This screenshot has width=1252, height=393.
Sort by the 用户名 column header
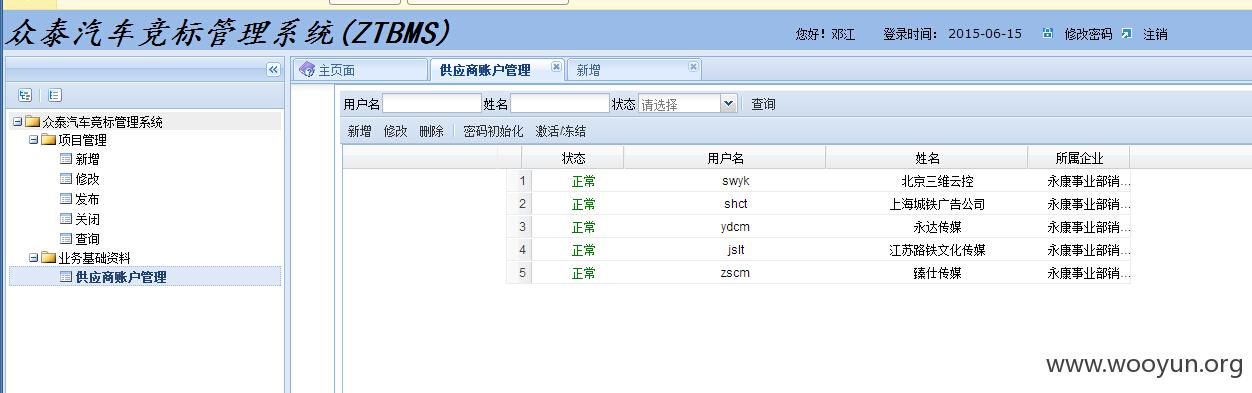pyautogui.click(x=725, y=158)
